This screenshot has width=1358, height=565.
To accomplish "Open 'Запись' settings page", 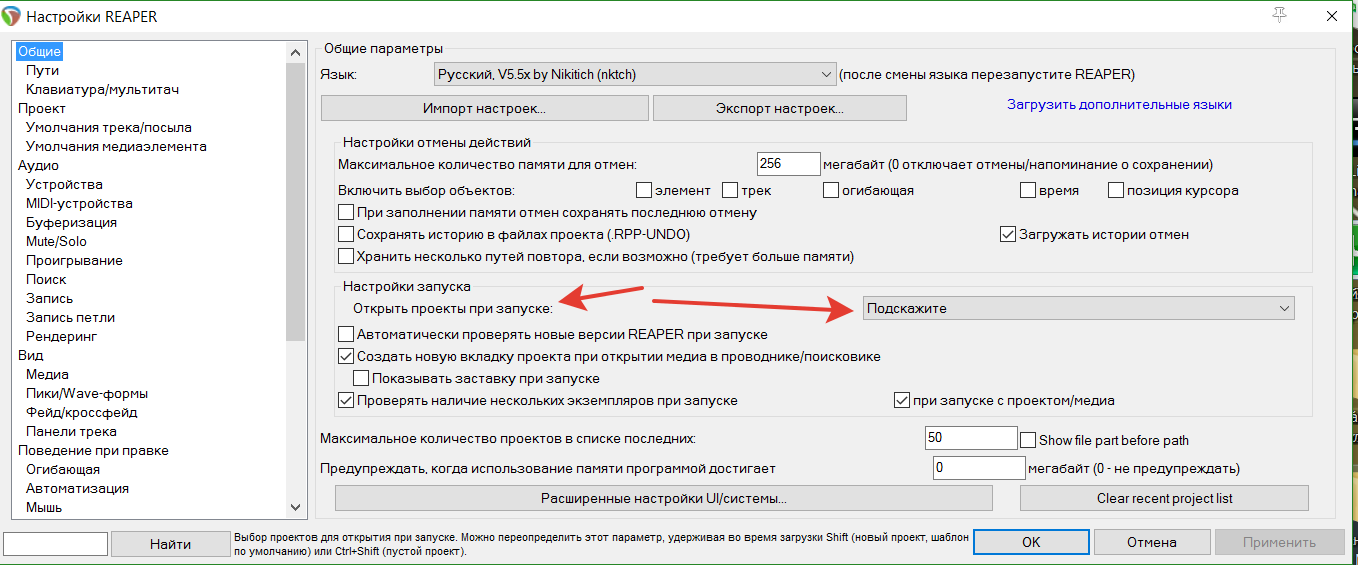I will [49, 298].
